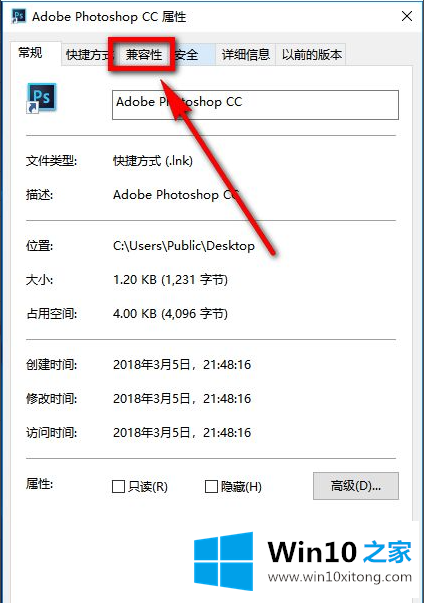Click the C:\Users\Public\Desktop location path
The height and width of the screenshot is (603, 424).
point(184,246)
